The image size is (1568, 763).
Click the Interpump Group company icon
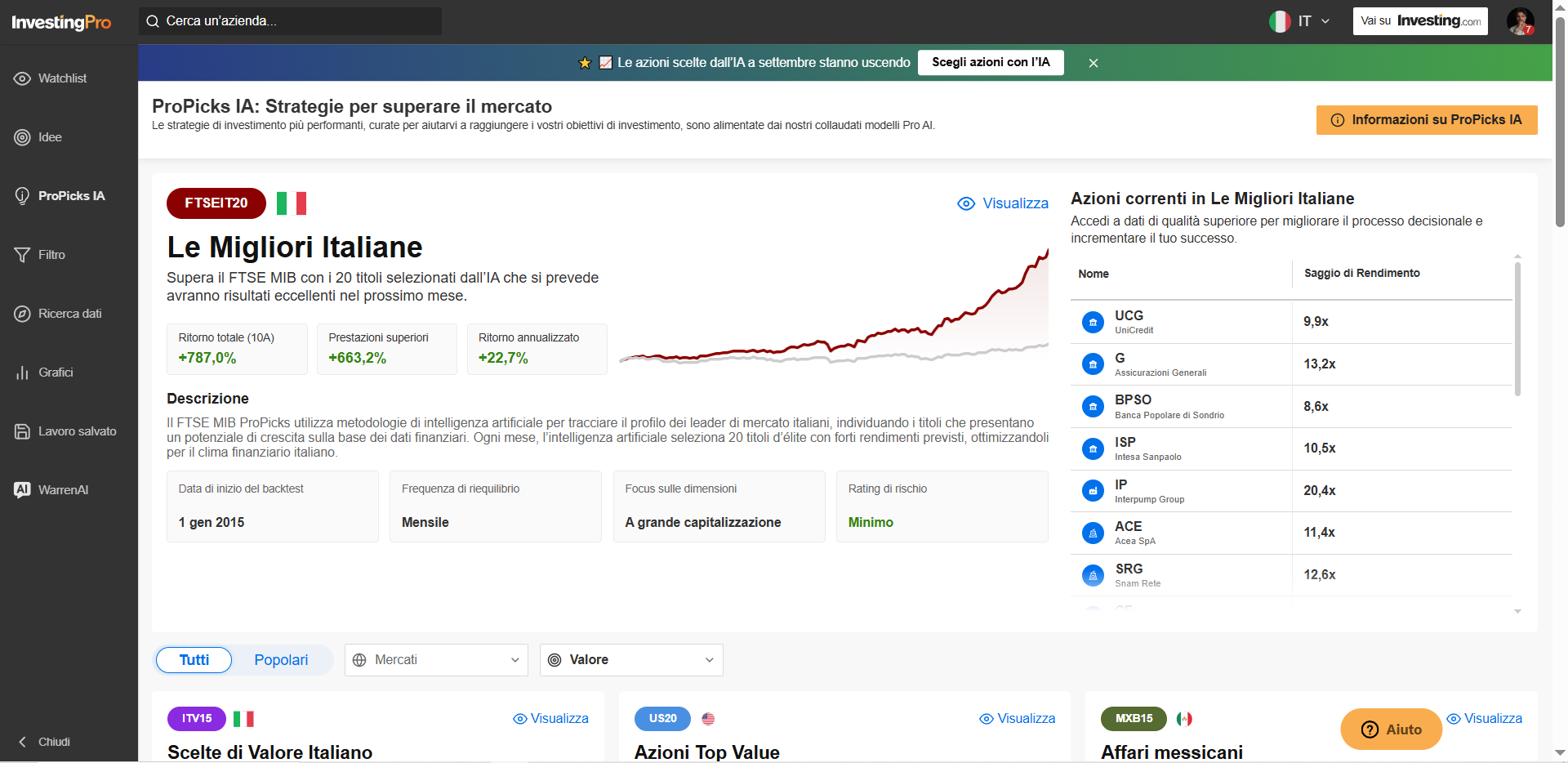(x=1093, y=491)
